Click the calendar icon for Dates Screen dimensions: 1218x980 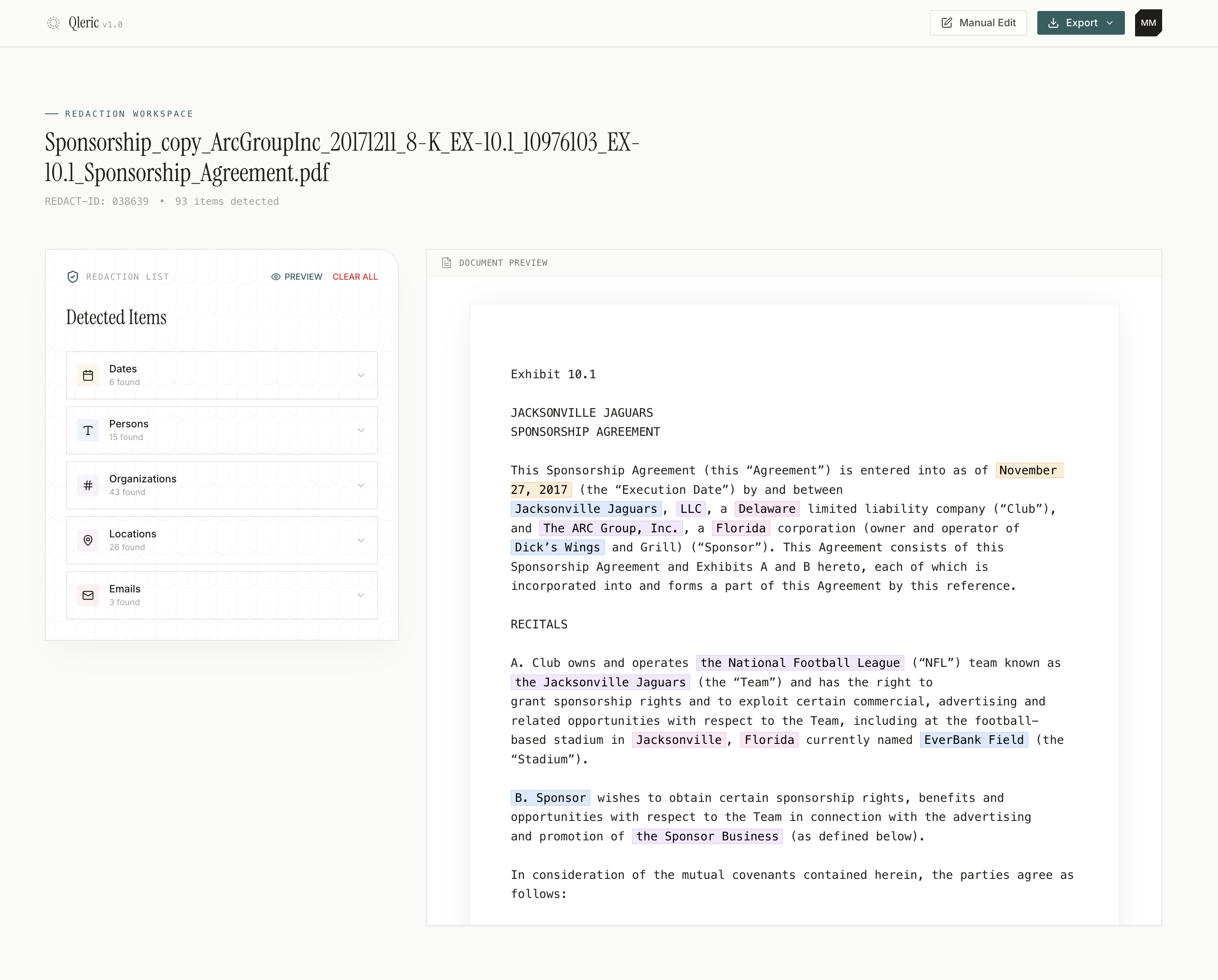pyautogui.click(x=88, y=375)
